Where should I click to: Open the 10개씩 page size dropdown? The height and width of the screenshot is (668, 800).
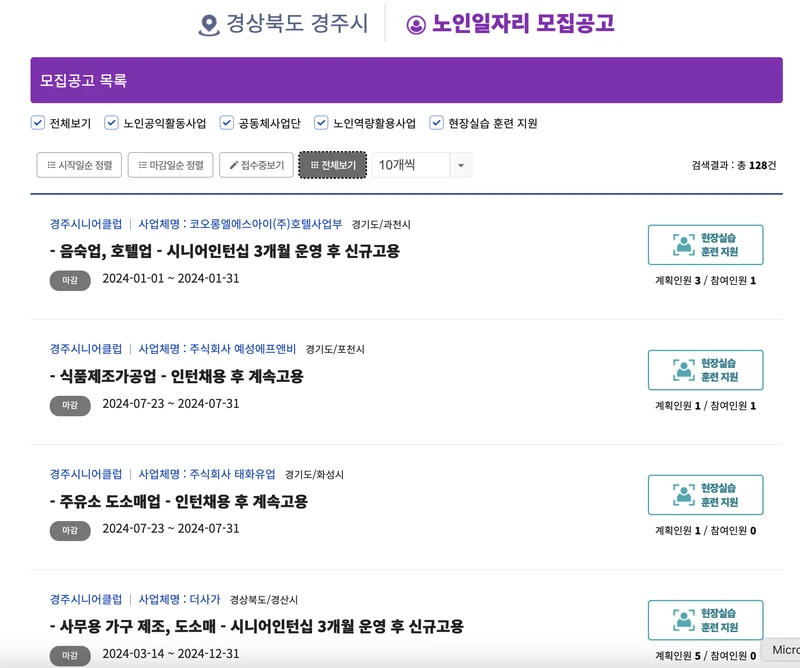coord(397,164)
